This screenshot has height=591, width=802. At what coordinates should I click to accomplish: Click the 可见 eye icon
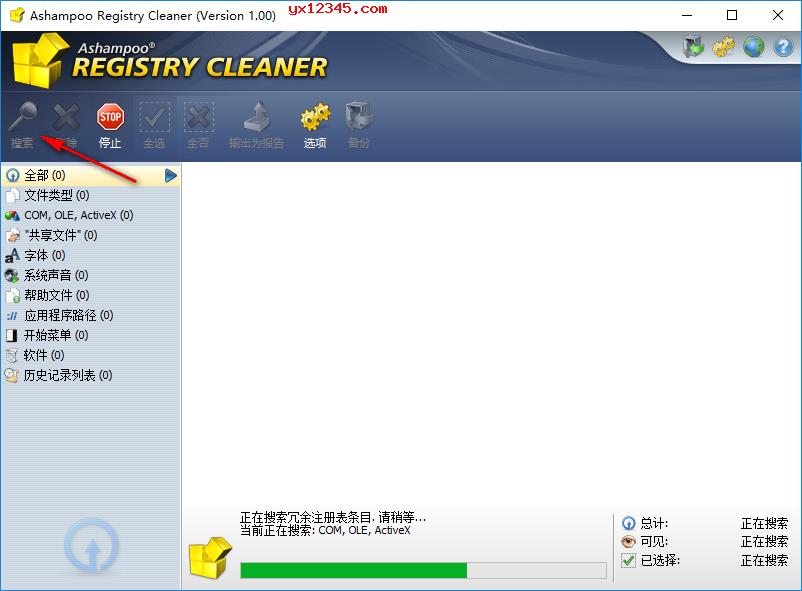629,541
